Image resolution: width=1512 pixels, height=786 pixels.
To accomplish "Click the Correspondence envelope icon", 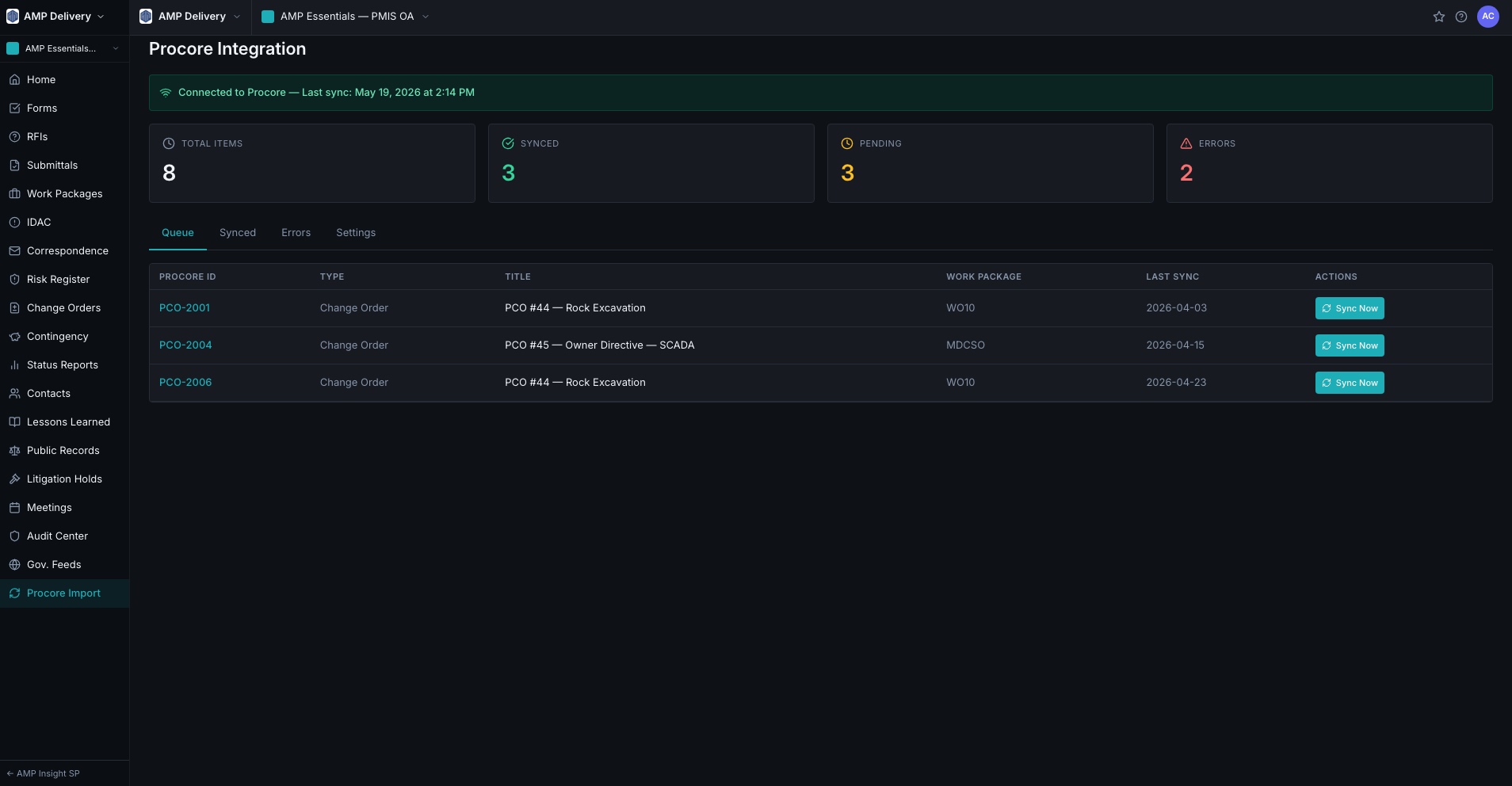I will point(14,251).
